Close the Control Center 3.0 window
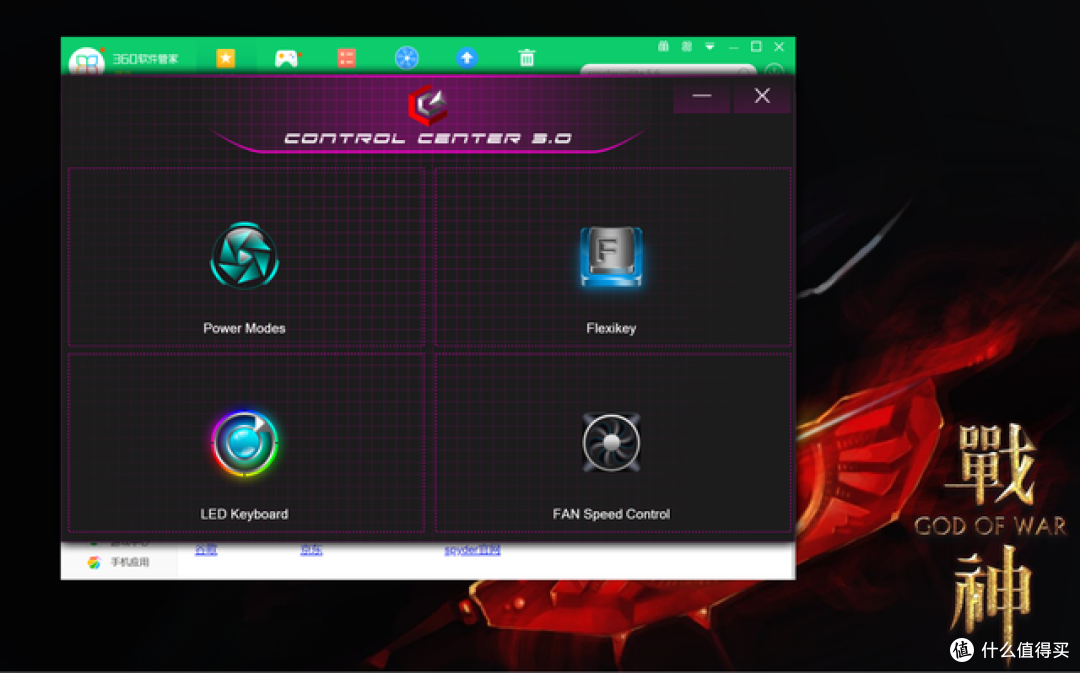This screenshot has width=1080, height=673. click(762, 96)
